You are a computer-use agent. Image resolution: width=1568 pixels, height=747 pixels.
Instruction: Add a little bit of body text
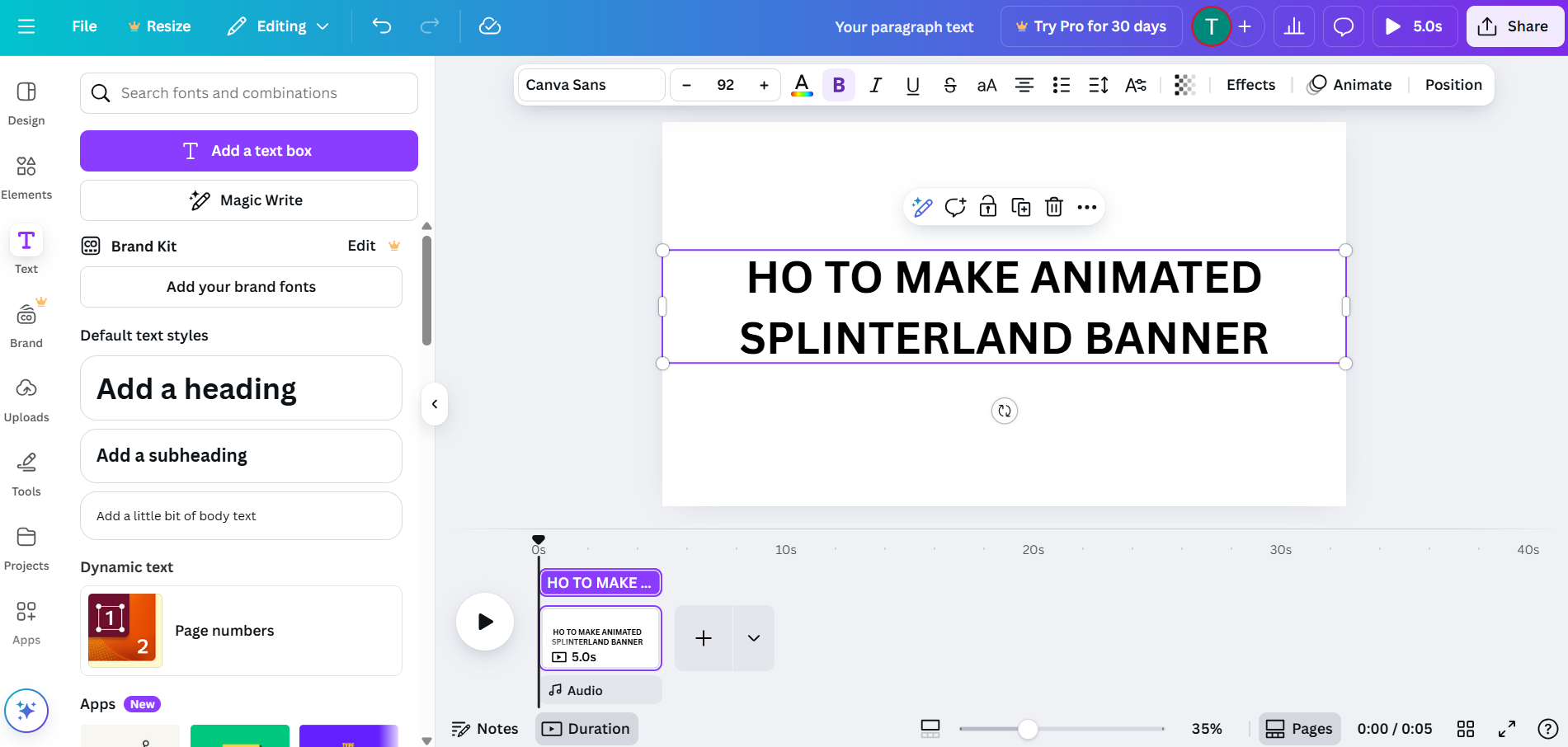point(241,516)
